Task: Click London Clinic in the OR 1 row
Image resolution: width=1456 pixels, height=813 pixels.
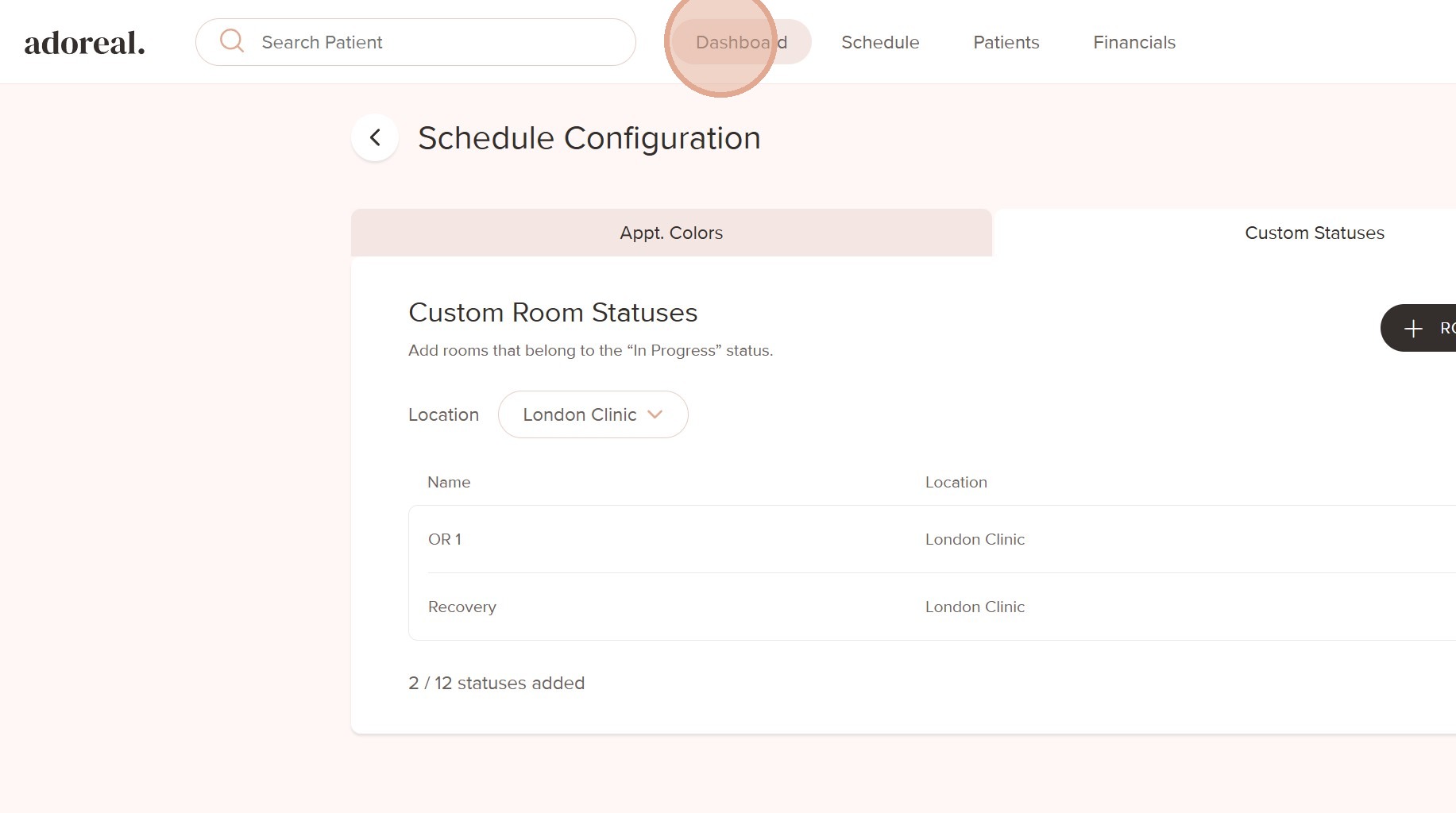Action: point(975,539)
